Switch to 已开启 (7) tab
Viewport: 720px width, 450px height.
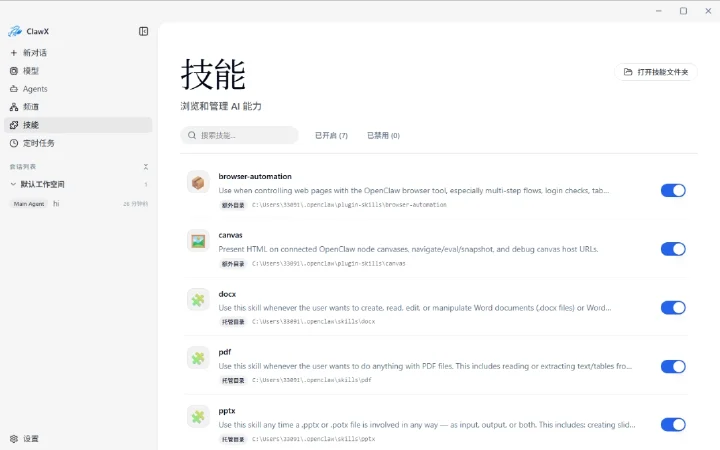tap(331, 135)
